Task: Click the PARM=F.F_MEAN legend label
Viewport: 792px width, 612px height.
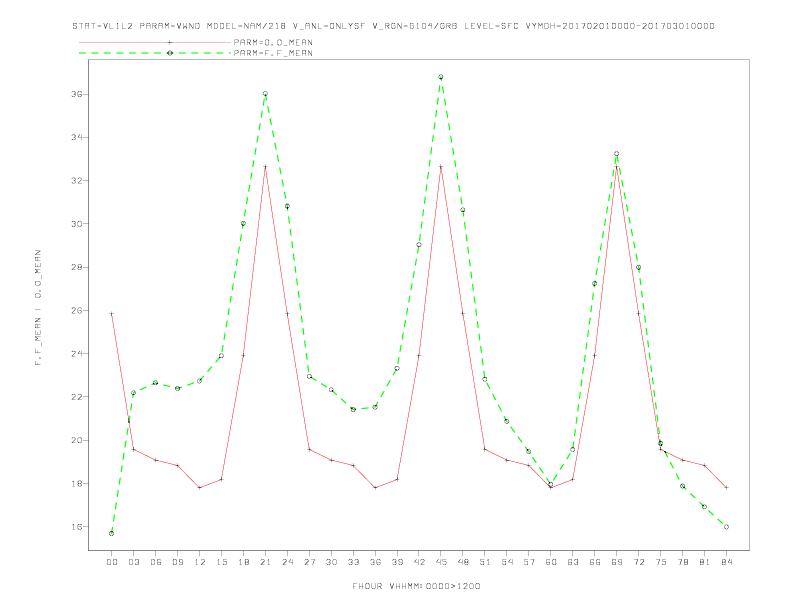Action: click(x=273, y=53)
